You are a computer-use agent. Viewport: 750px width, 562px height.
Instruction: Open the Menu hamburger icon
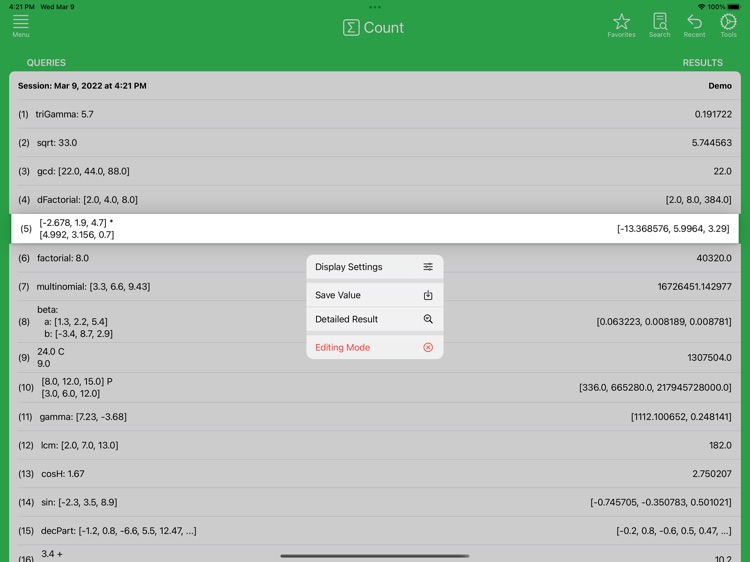[x=21, y=22]
